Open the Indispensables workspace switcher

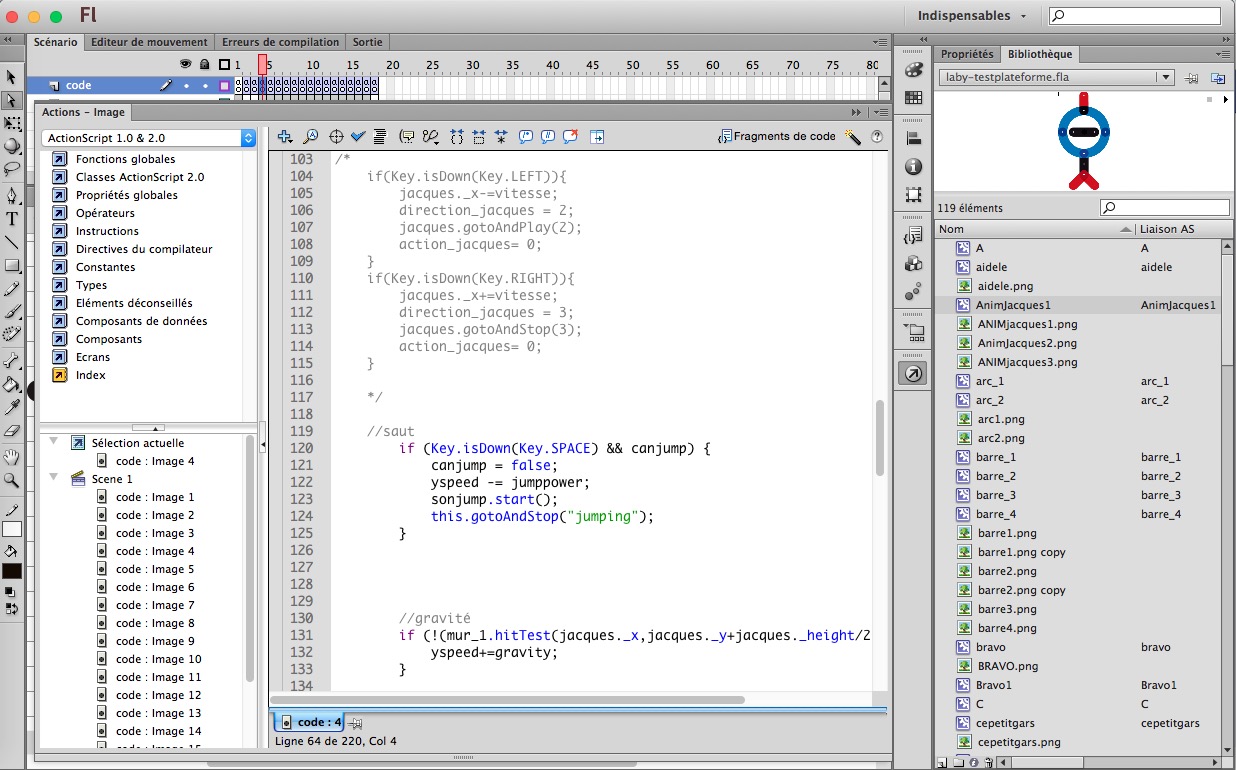(972, 16)
